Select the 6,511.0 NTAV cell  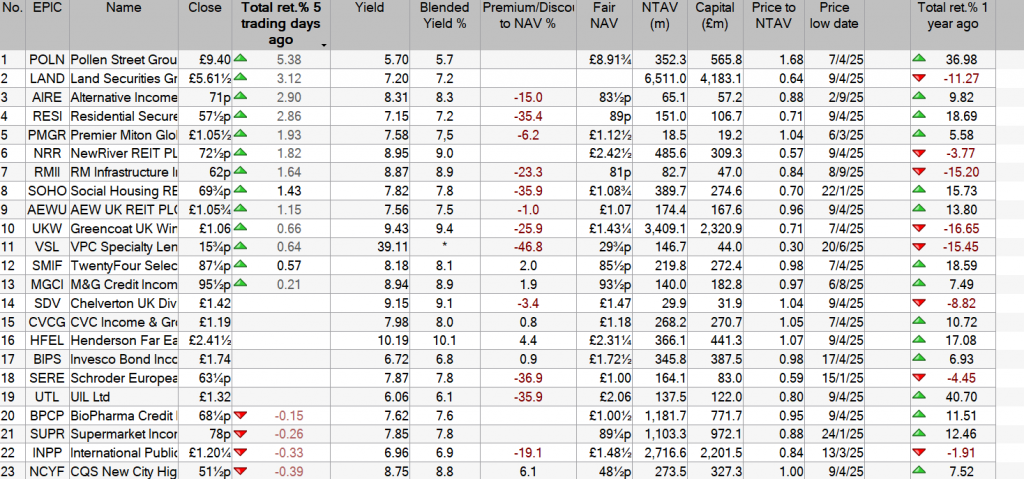661,78
